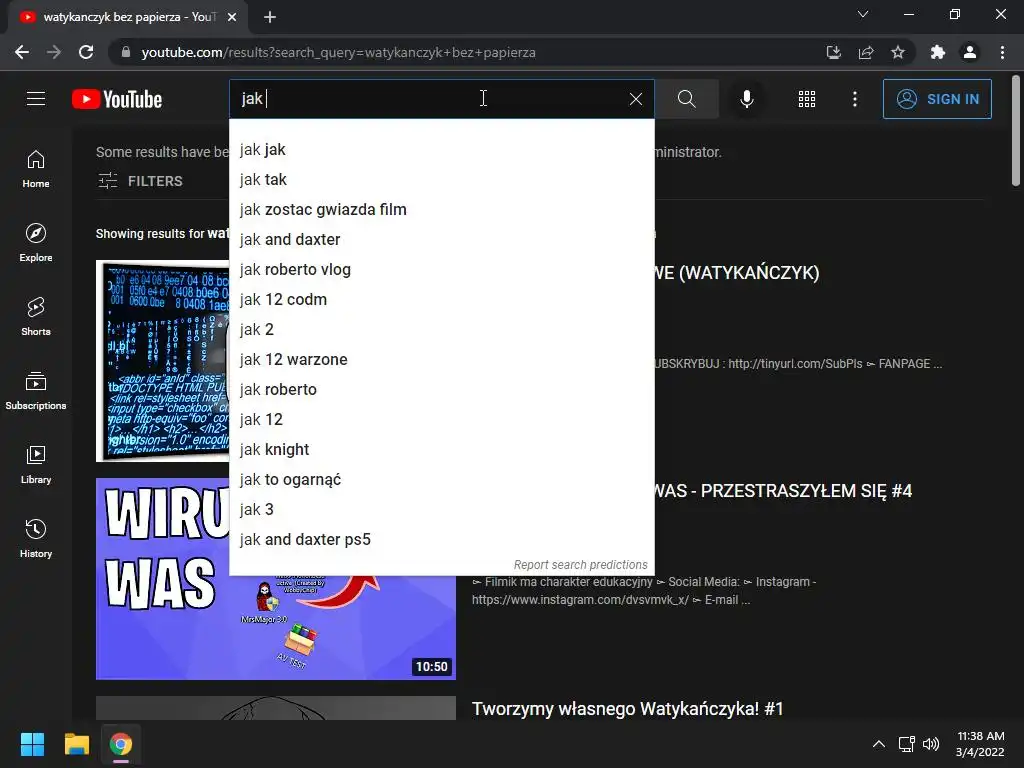Screen dimensions: 1024x768
Task: Click the SIGN IN button
Action: [937, 99]
